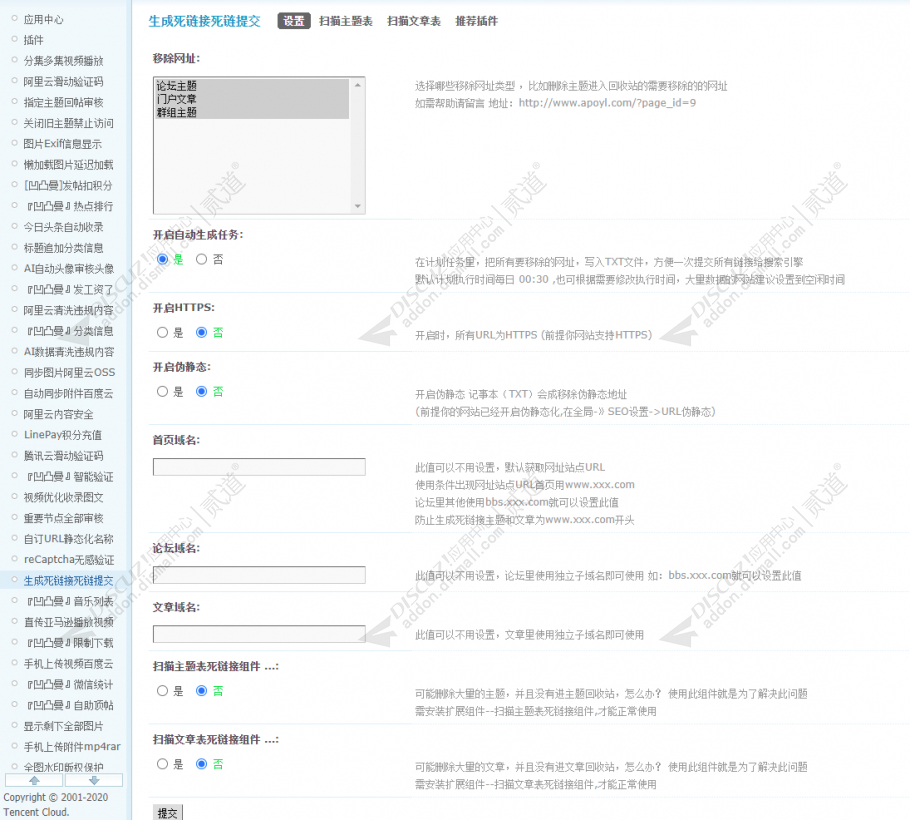The height and width of the screenshot is (820, 910).
Task: Switch to the 扫描主题表 tab
Action: pyautogui.click(x=346, y=21)
